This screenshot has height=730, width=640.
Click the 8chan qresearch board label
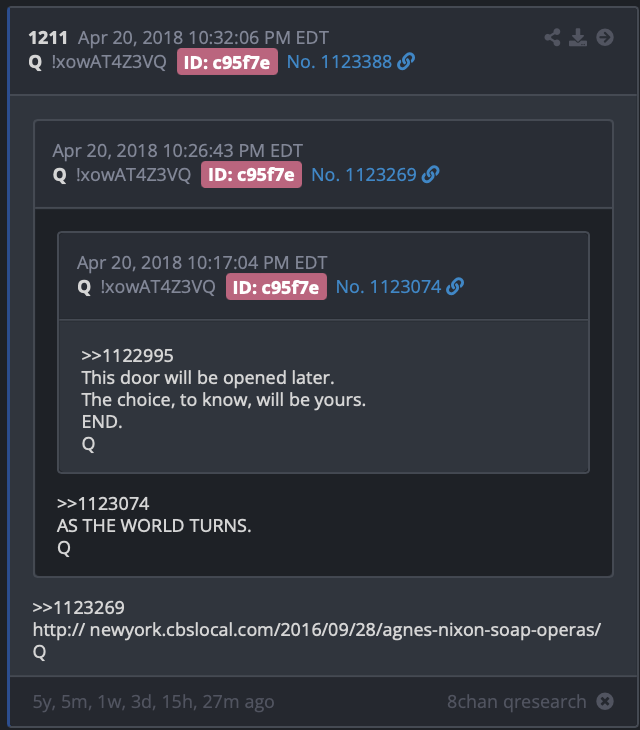[x=516, y=702]
